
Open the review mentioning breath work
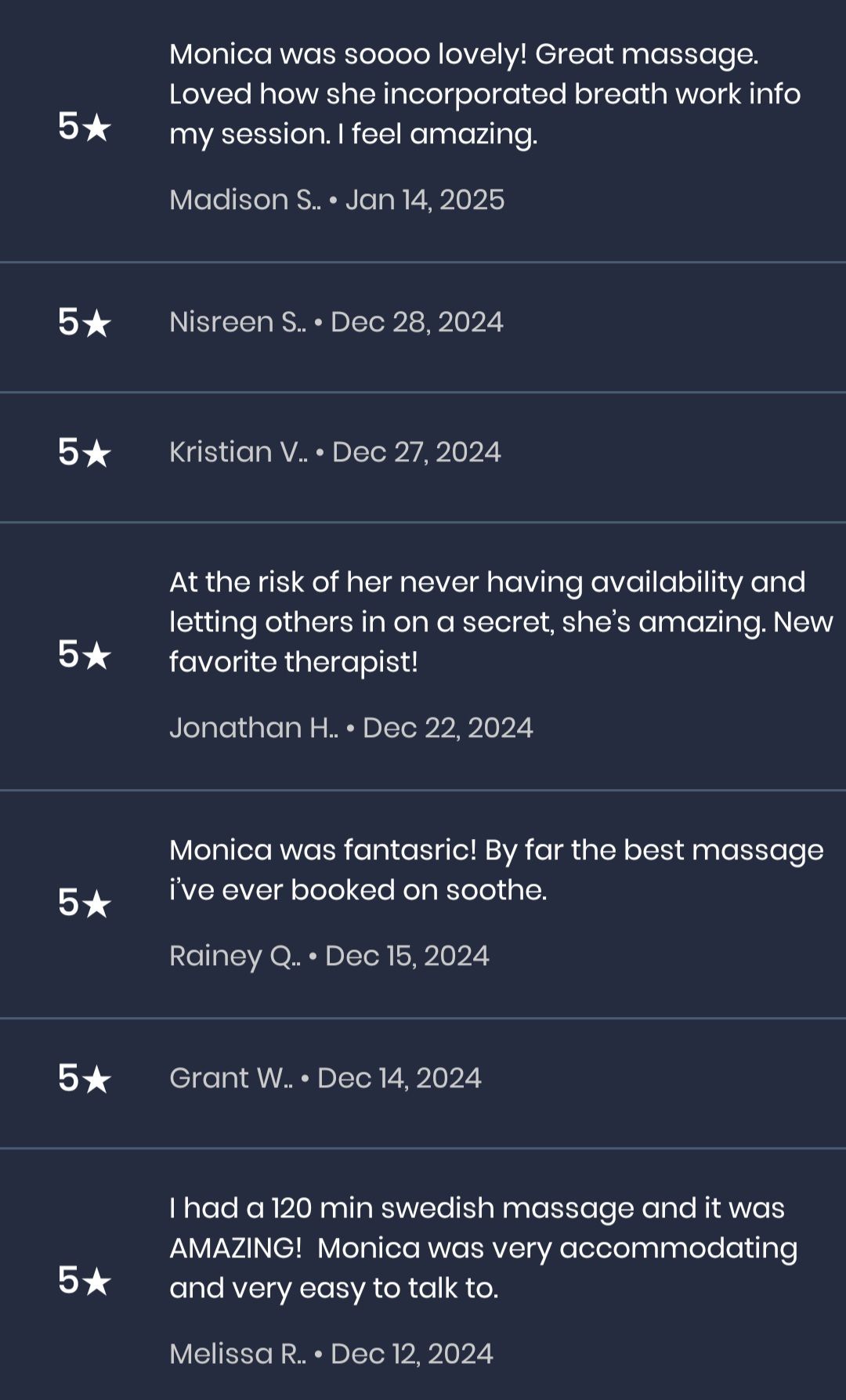click(x=484, y=94)
